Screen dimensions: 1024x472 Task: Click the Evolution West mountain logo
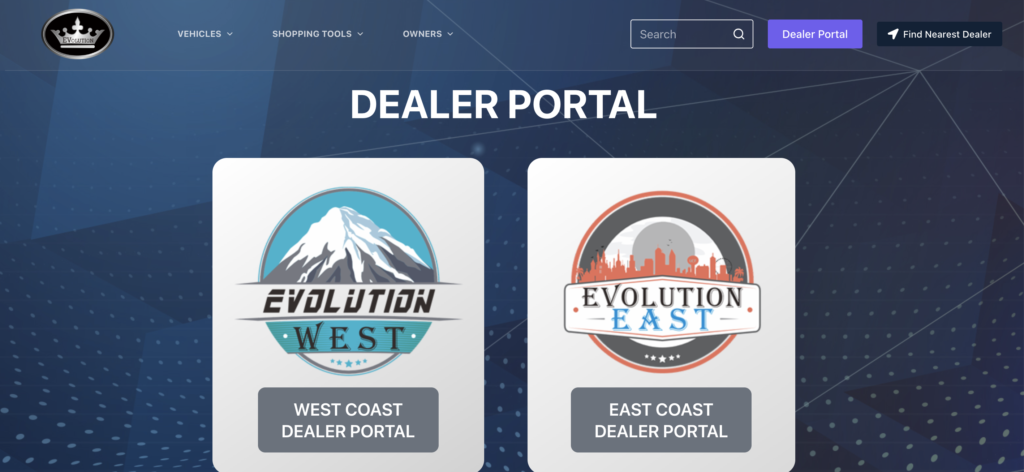pyautogui.click(x=348, y=281)
